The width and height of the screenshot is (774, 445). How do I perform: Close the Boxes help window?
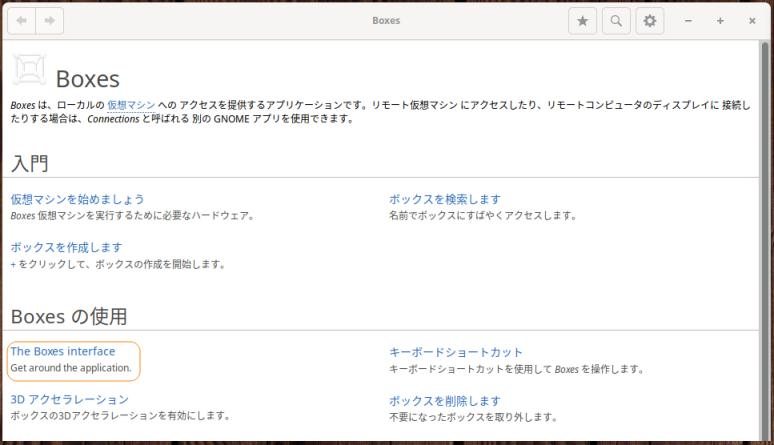click(752, 21)
